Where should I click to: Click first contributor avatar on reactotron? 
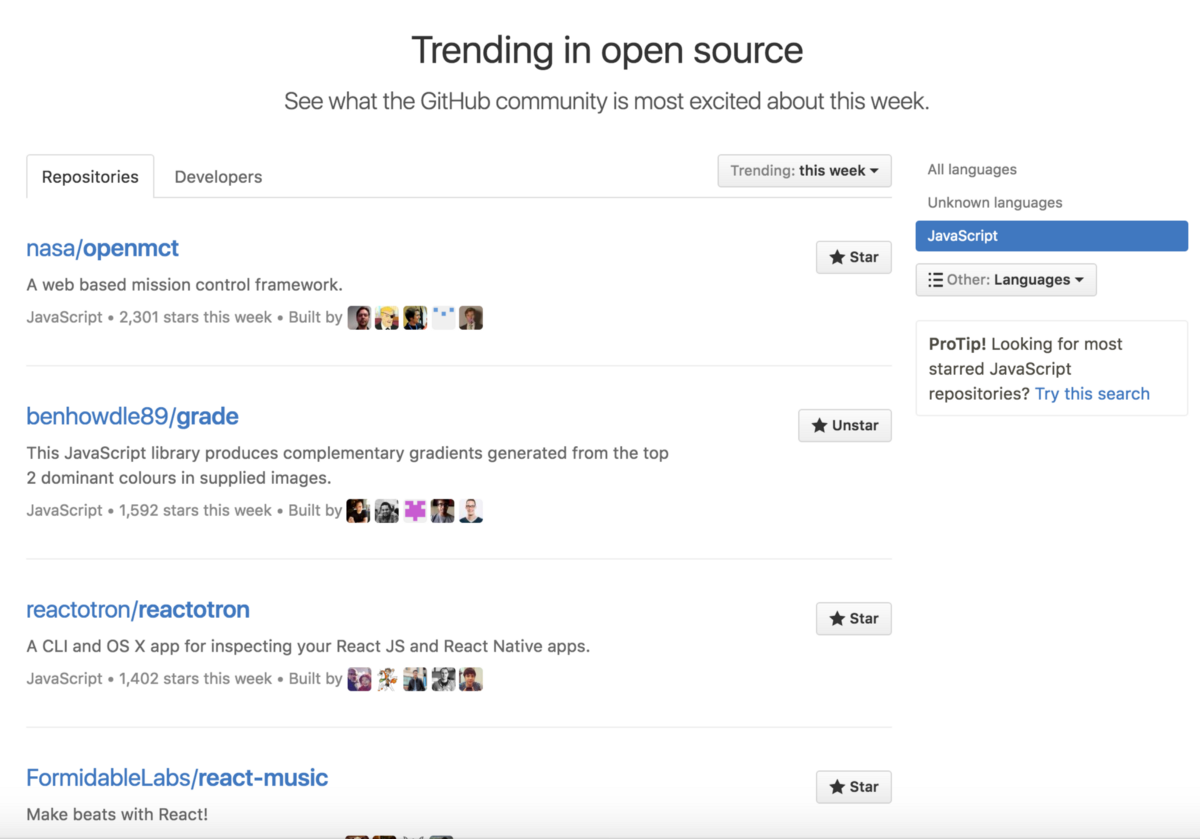(359, 679)
